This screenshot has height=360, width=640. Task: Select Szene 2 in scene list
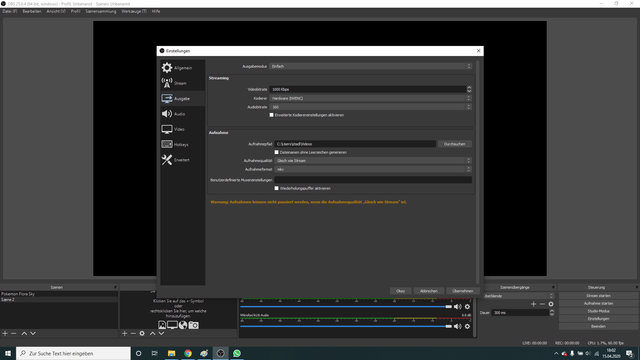click(59, 300)
